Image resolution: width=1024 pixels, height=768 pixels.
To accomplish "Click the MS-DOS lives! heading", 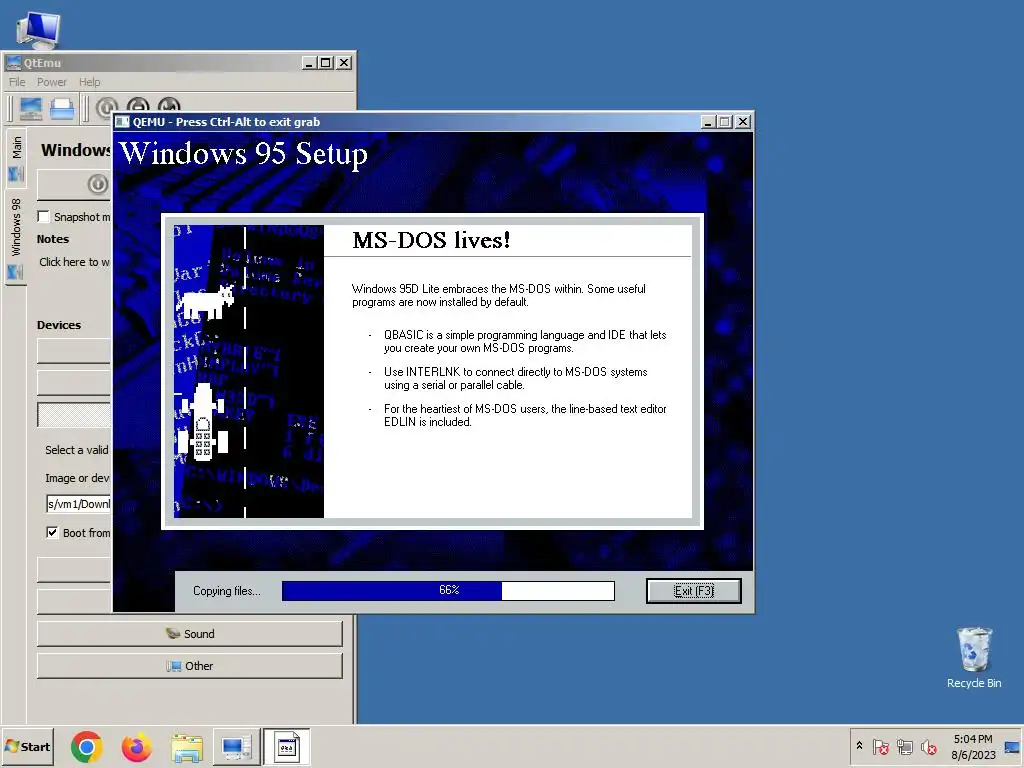I will 431,240.
